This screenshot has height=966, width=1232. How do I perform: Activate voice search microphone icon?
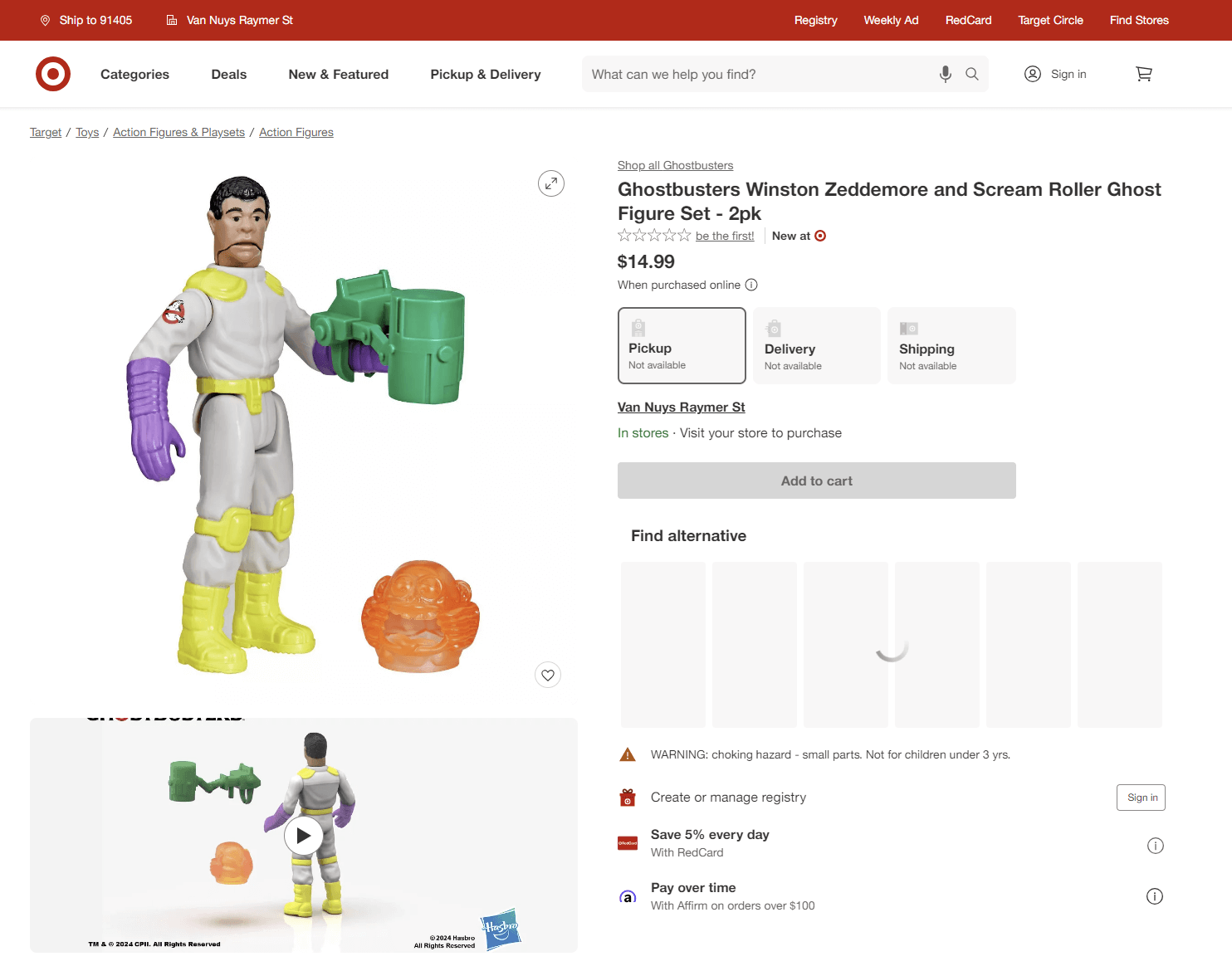coord(945,74)
